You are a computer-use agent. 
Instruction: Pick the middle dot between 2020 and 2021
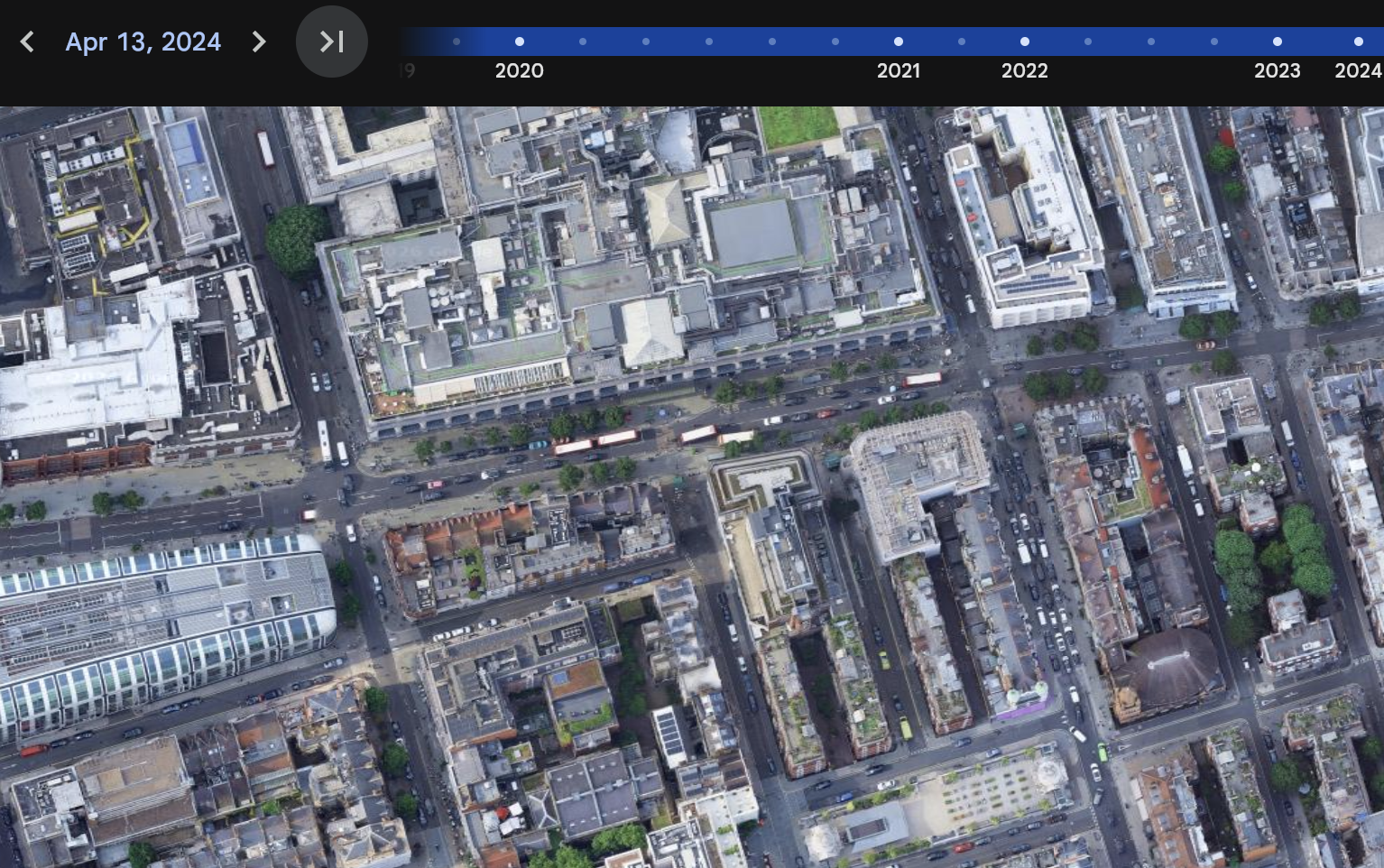pos(709,42)
